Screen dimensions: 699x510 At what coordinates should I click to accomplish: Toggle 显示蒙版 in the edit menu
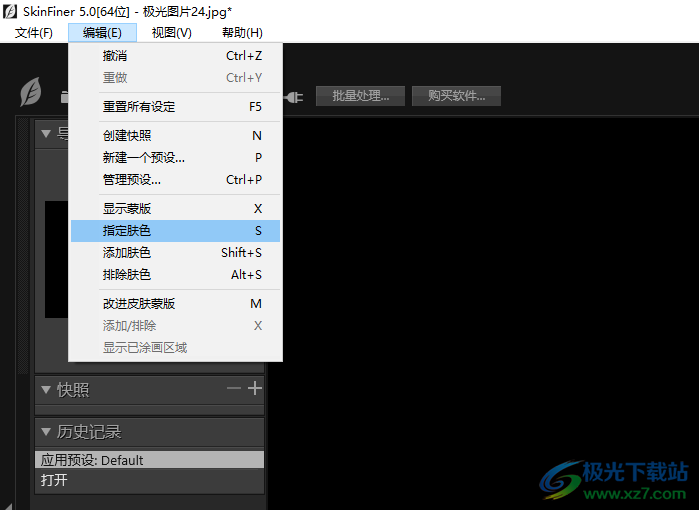(x=175, y=209)
